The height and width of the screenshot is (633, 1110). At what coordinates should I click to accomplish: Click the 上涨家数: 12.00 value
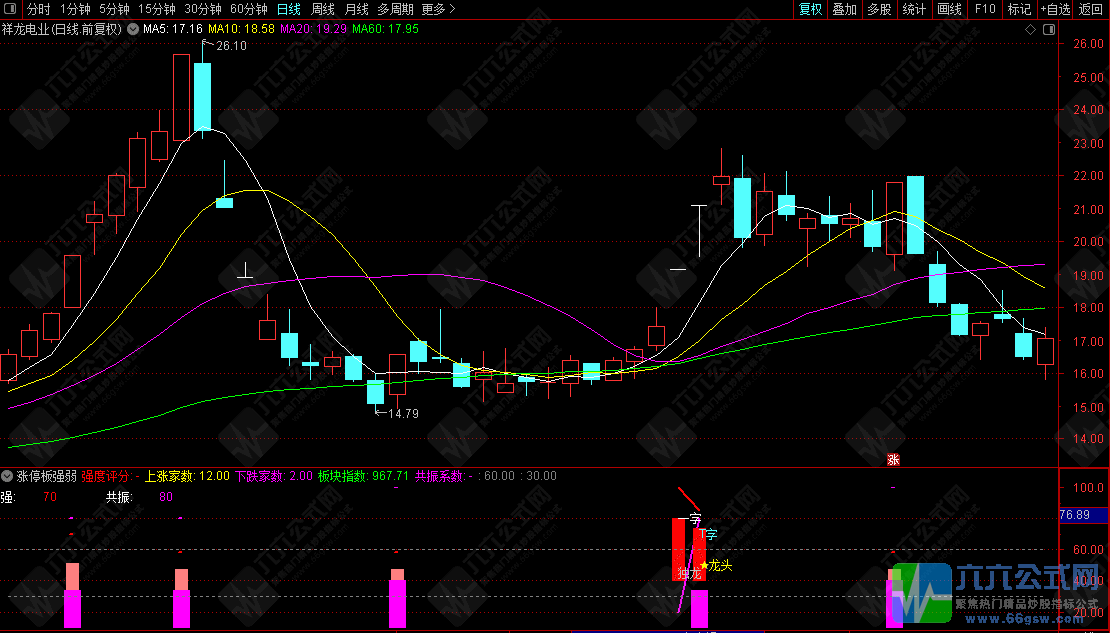188,476
